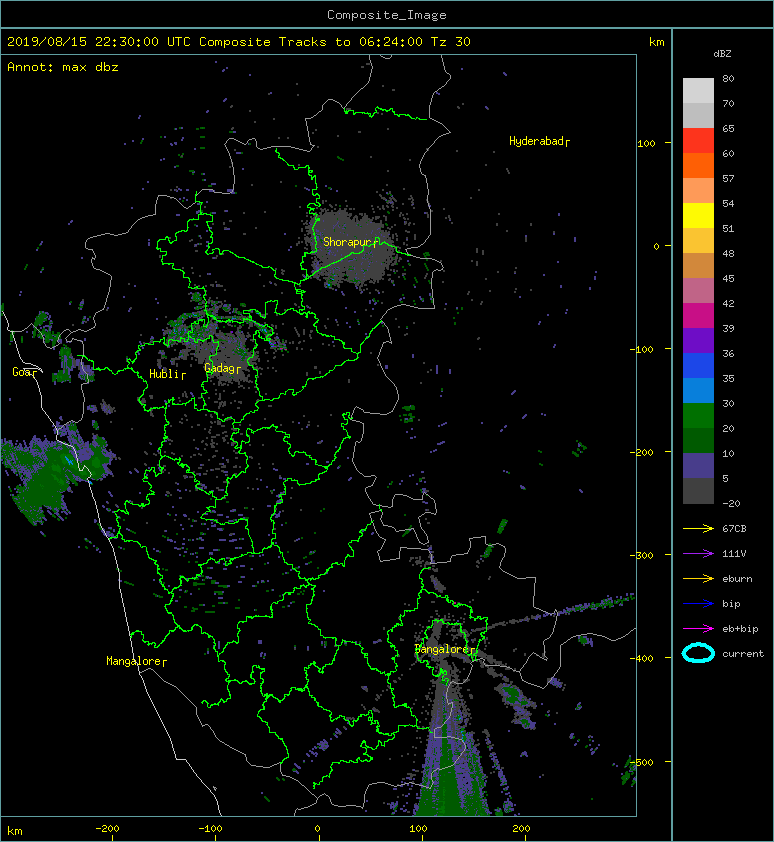
Task: Click the Composite_Image title text
Action: pos(387,14)
